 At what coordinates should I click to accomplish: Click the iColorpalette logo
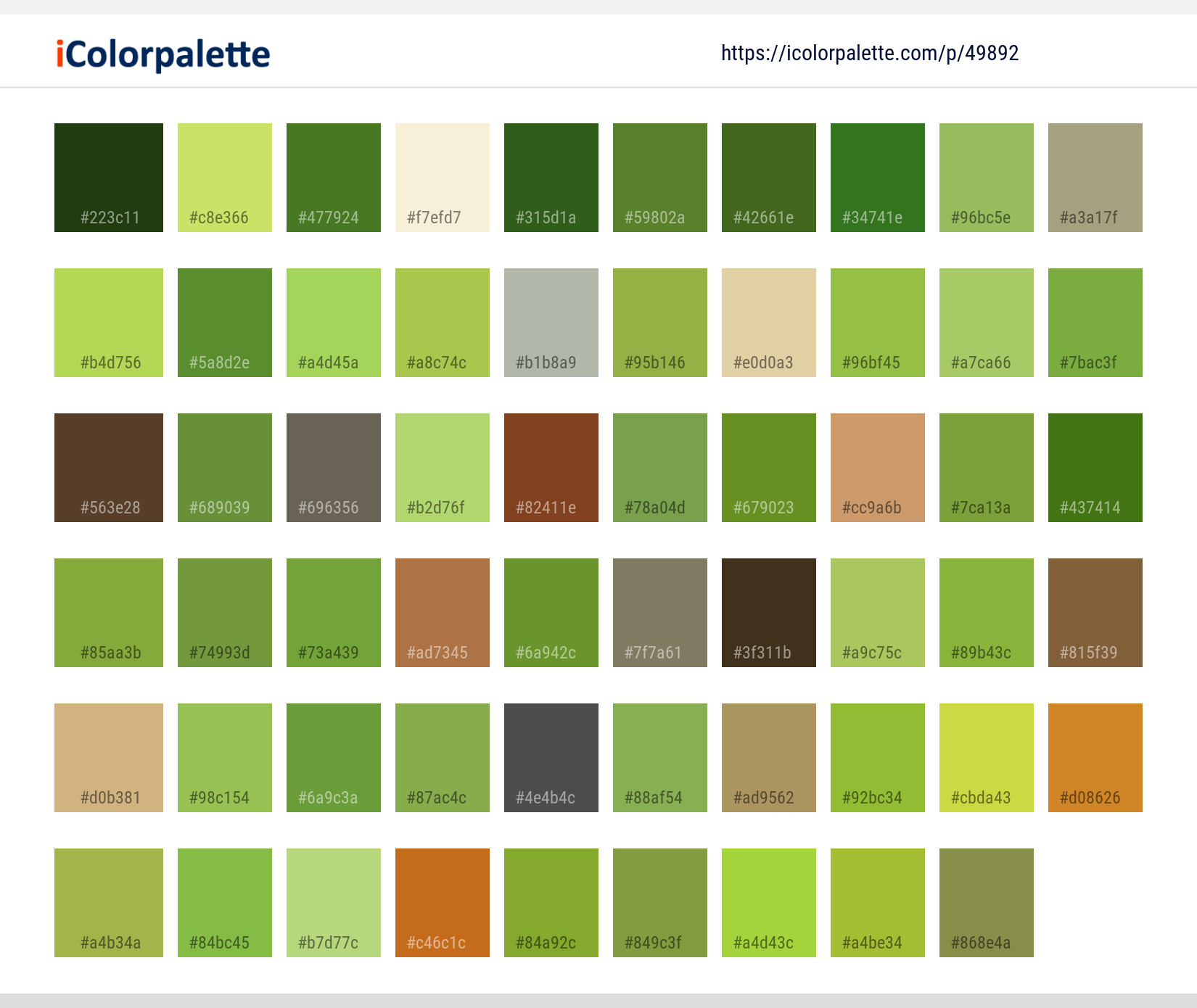(163, 54)
